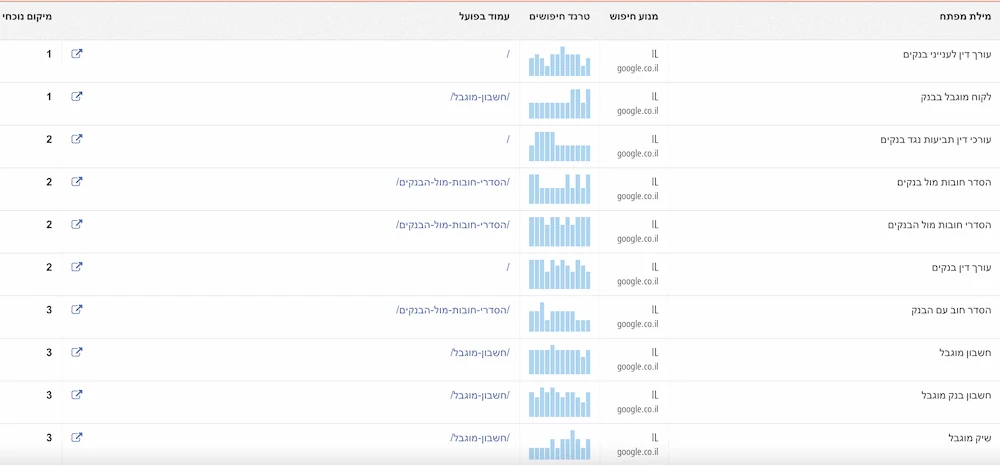Sort by 'עמוד בפועל' column header
1000x465 pixels.
(484, 16)
